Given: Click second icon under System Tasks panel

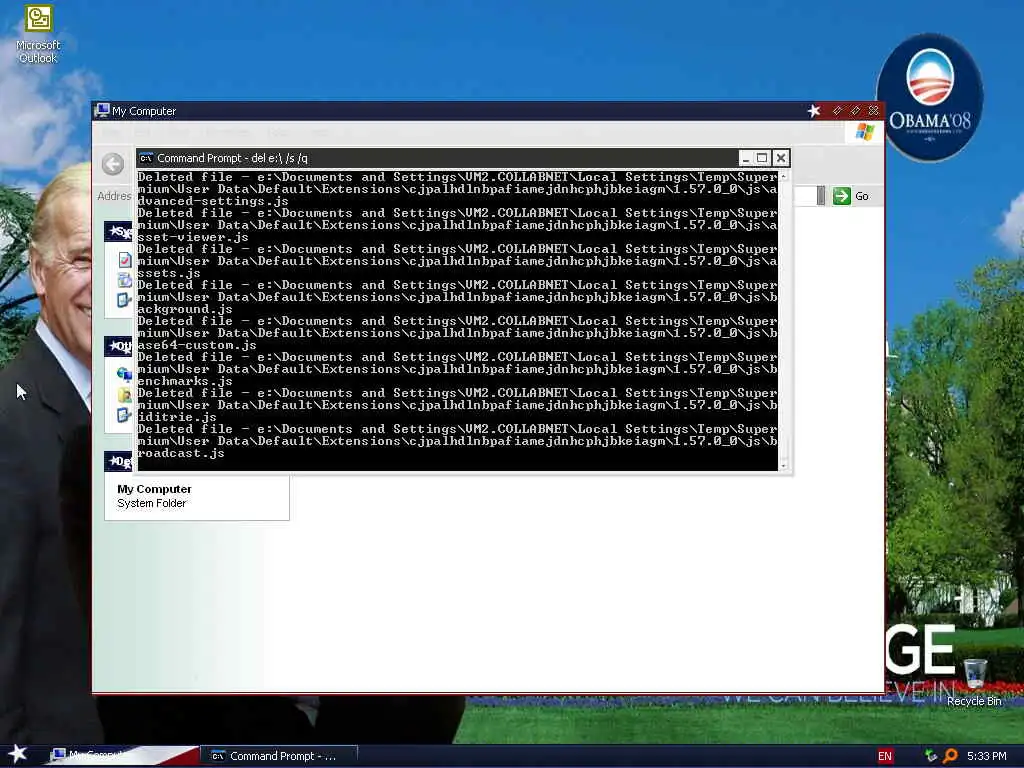Looking at the screenshot, I should click(125, 280).
